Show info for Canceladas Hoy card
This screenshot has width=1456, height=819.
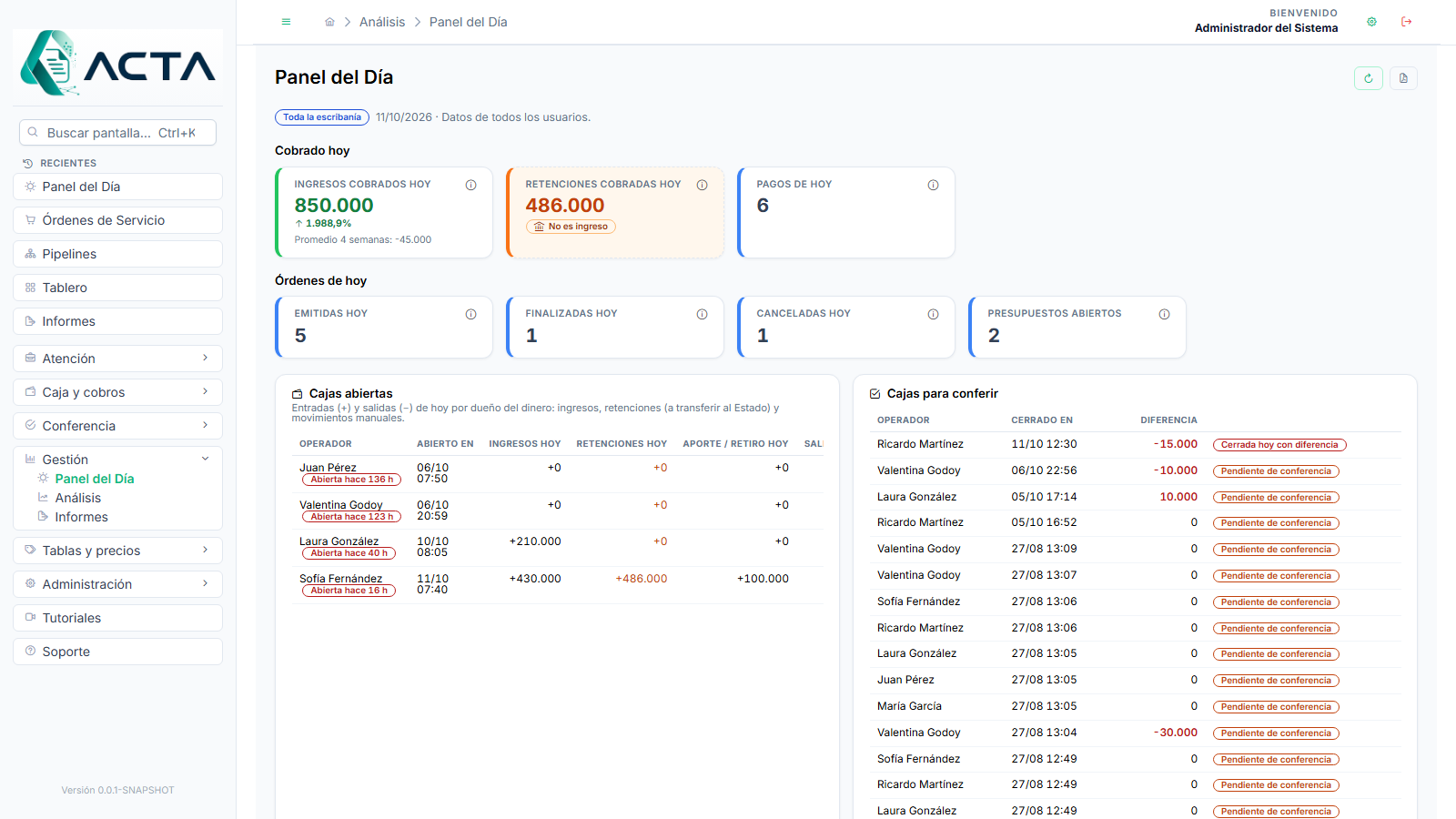click(934, 314)
